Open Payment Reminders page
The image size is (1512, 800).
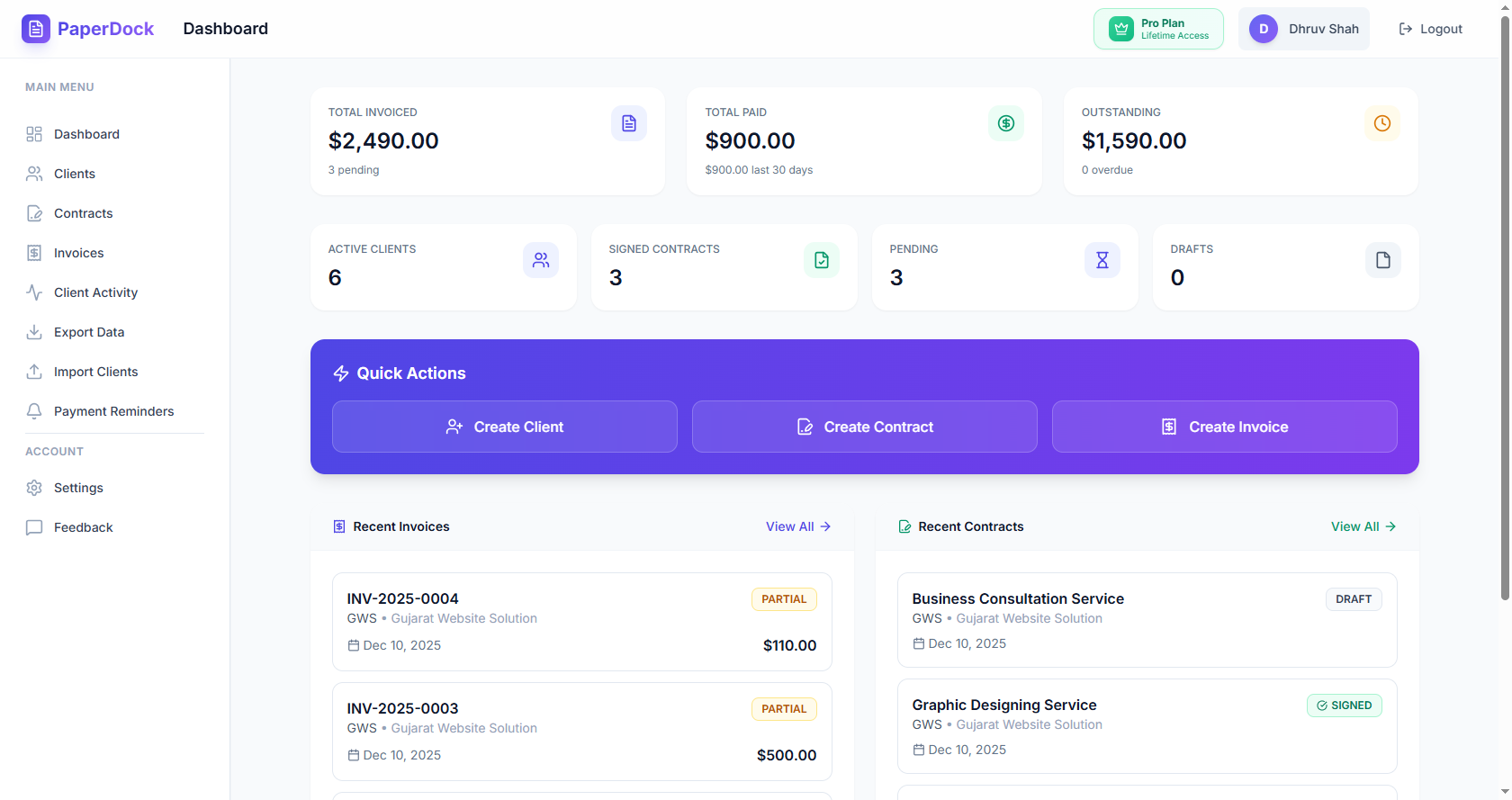115,411
